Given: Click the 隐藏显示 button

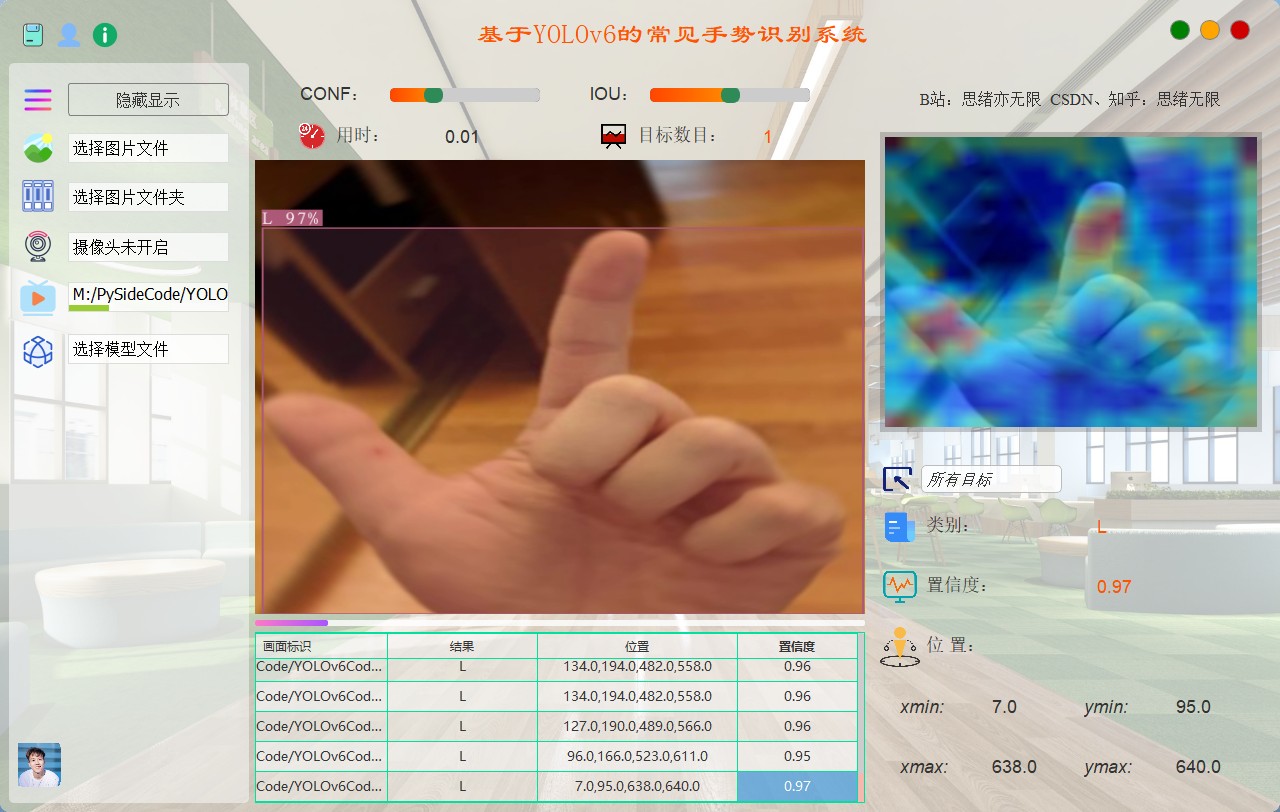Looking at the screenshot, I should (x=148, y=100).
